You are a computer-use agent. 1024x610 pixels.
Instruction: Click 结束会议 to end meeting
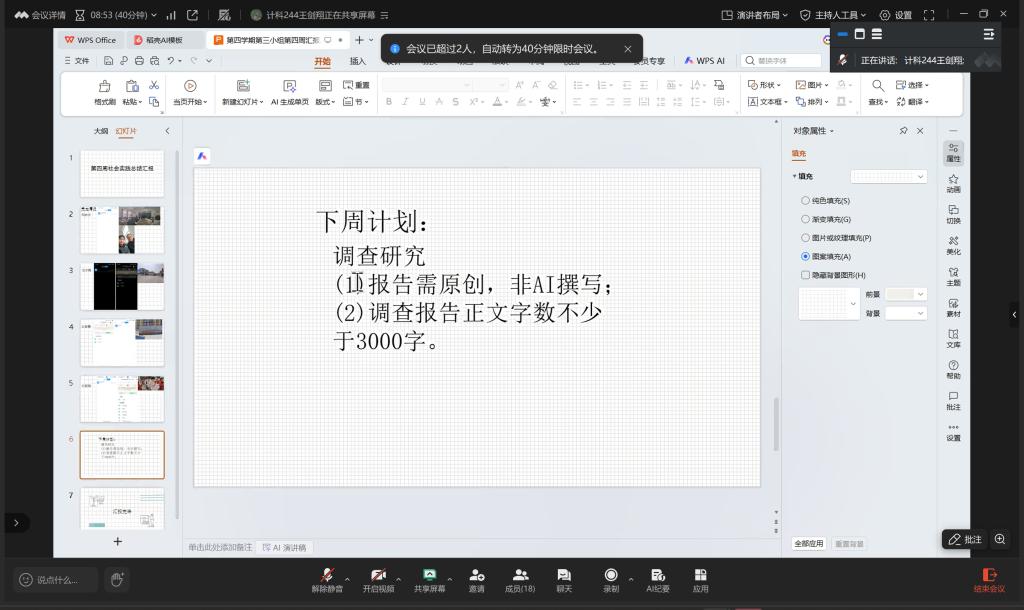(990, 579)
